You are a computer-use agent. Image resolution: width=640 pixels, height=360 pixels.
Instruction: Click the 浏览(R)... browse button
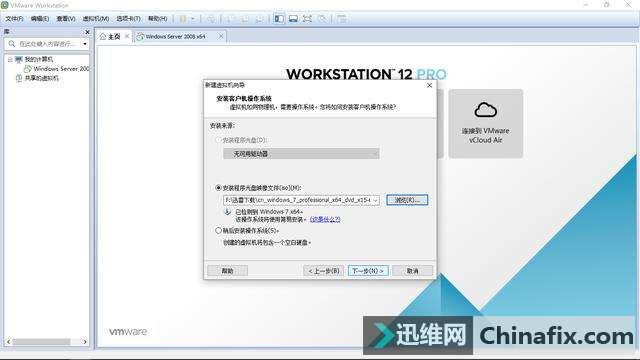click(407, 200)
